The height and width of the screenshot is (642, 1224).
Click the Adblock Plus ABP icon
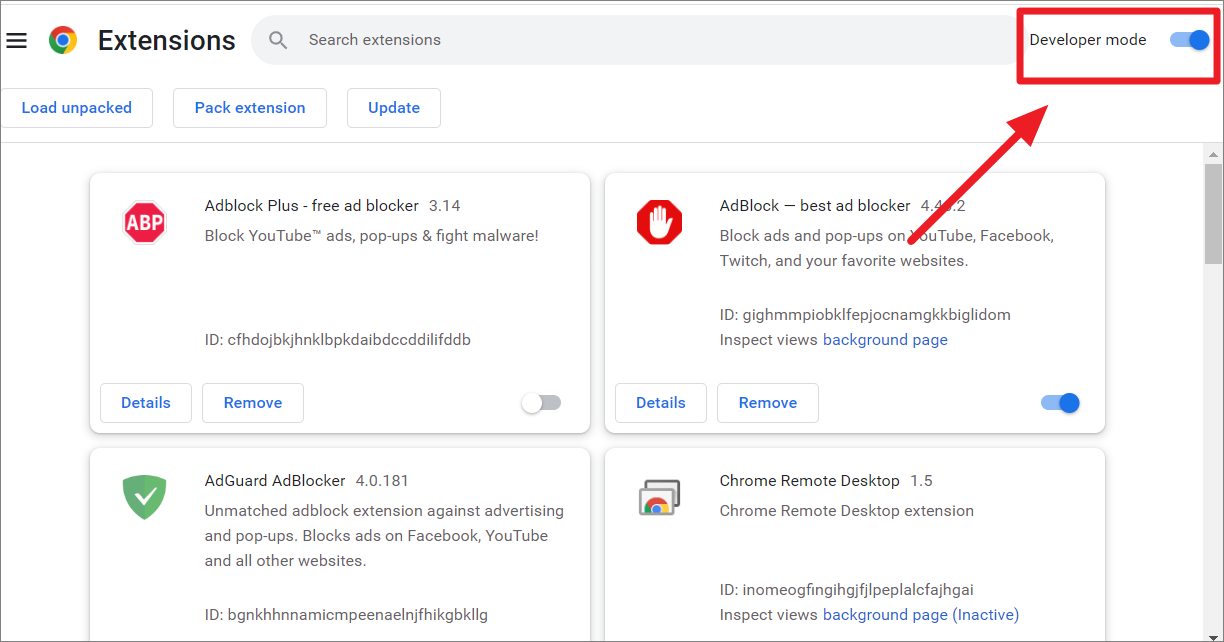click(x=144, y=222)
